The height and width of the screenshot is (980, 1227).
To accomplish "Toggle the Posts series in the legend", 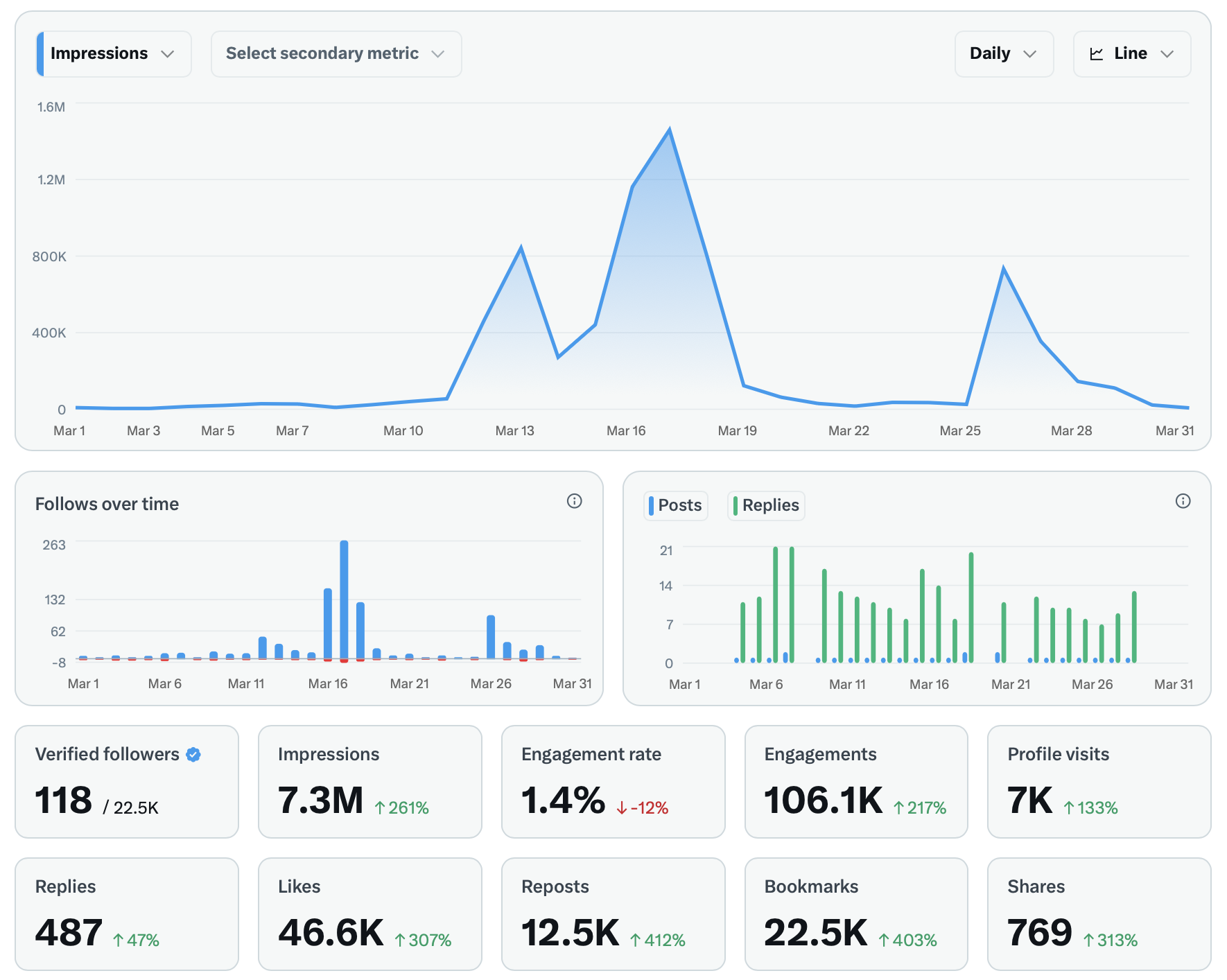I will (675, 505).
